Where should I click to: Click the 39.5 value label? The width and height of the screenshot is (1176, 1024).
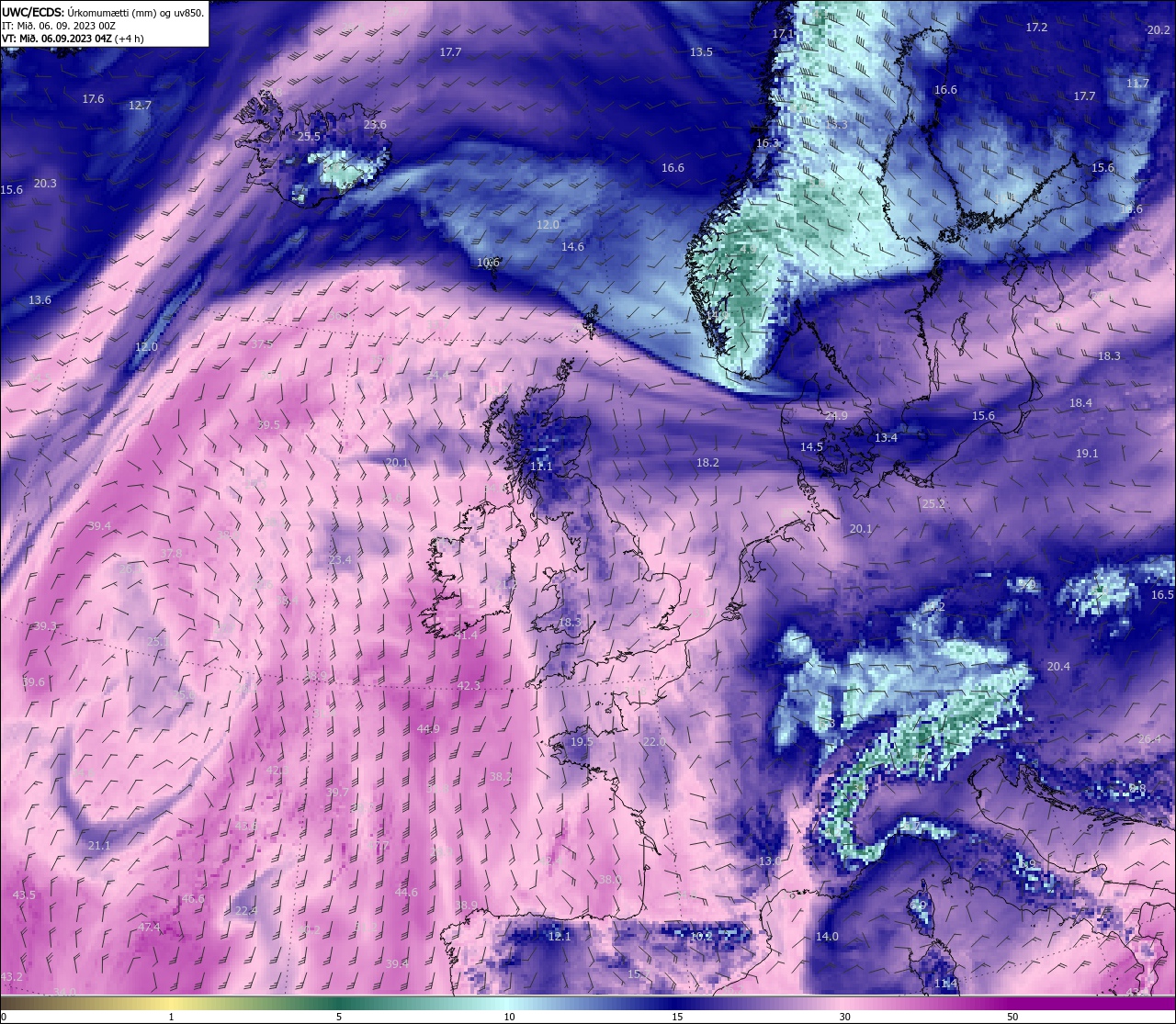tap(268, 426)
